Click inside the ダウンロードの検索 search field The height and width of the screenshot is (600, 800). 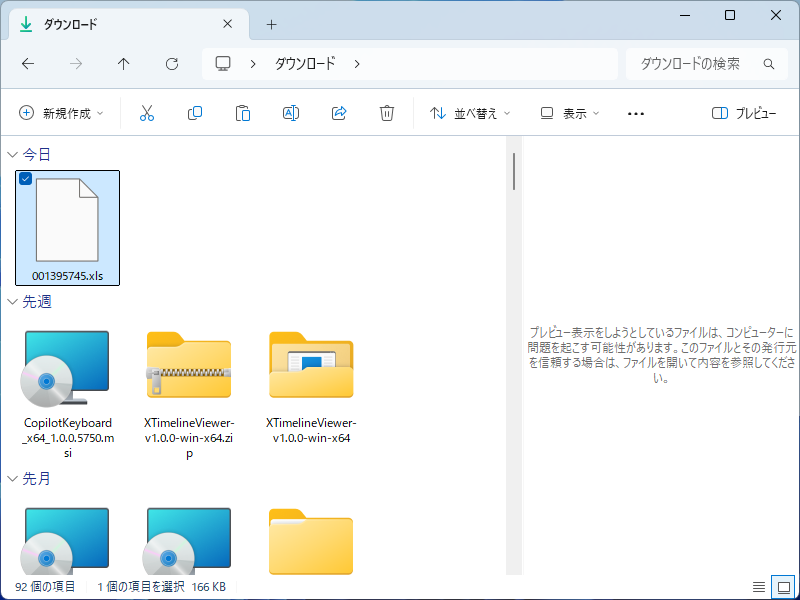tap(700, 63)
